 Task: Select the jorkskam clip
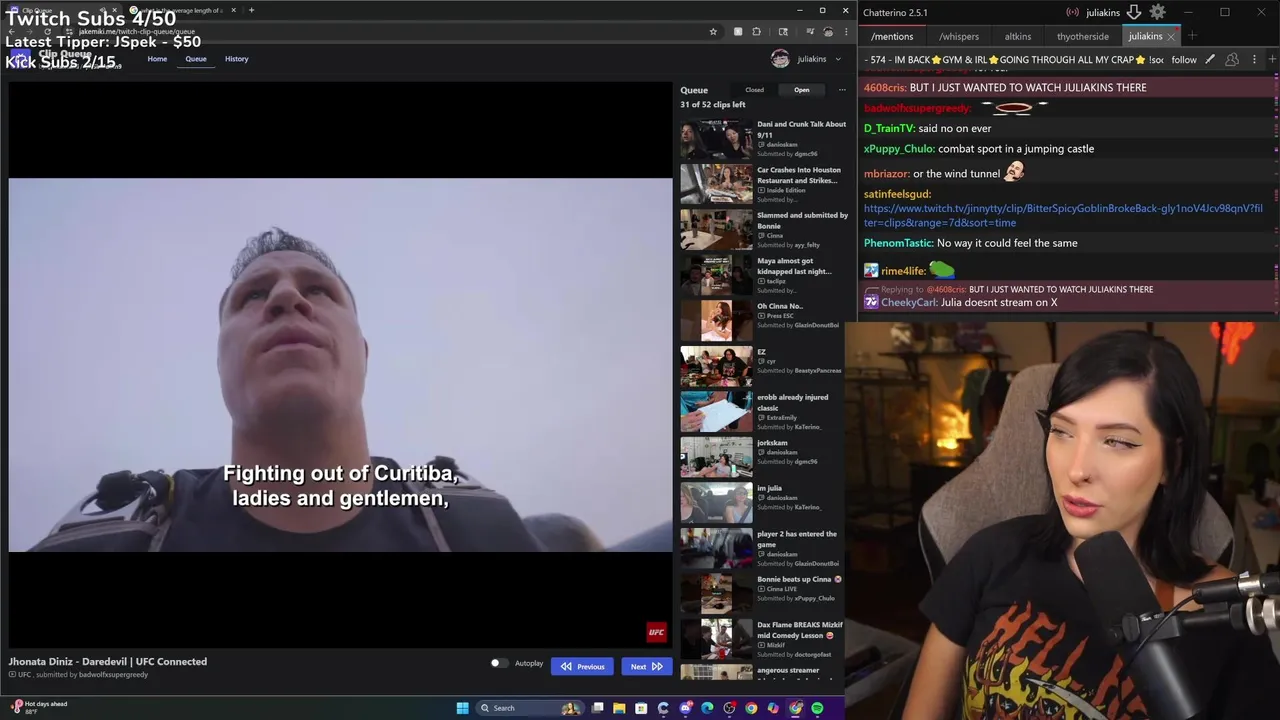click(x=764, y=457)
